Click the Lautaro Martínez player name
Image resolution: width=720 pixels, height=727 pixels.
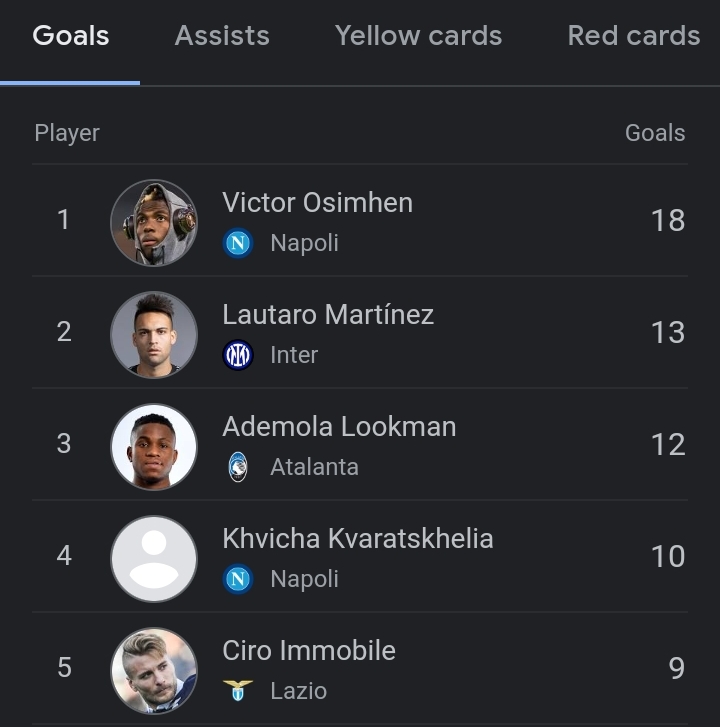pyautogui.click(x=328, y=315)
